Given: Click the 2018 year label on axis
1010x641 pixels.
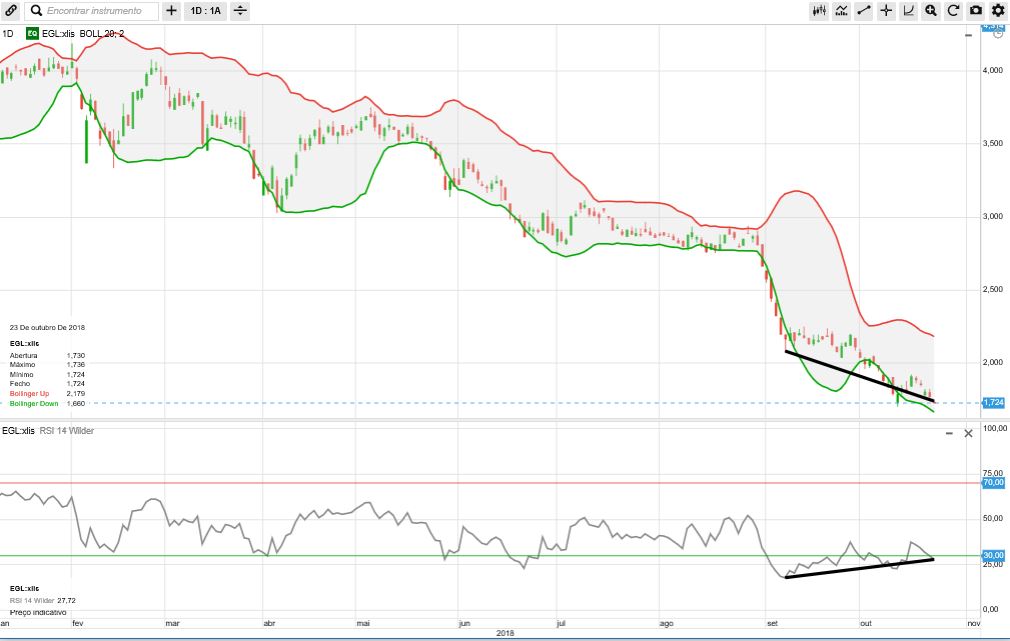Looking at the screenshot, I should pos(505,633).
